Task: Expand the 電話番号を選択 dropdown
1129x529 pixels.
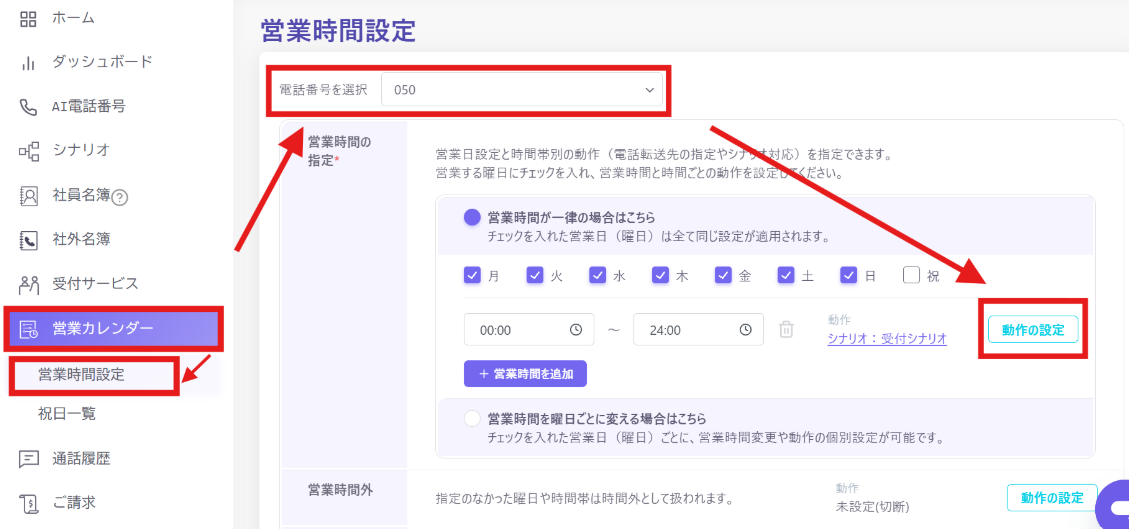Action: (x=521, y=90)
